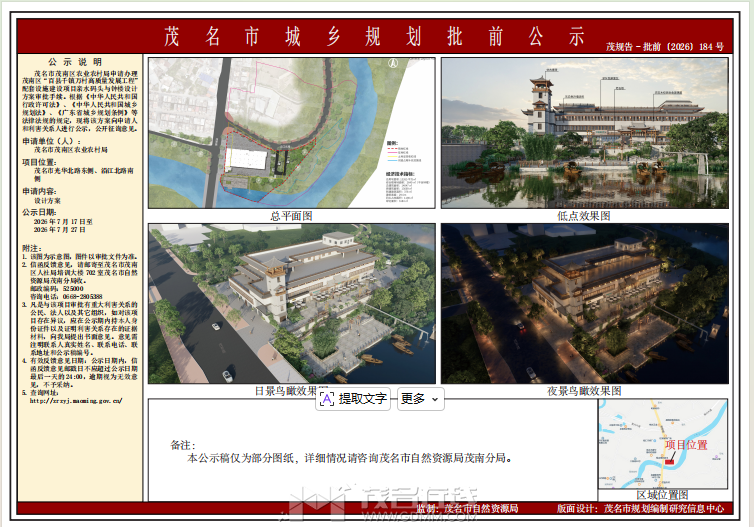Click the 总平面图 caption
Image resolution: width=754 pixels, height=527 pixels.
click(x=291, y=216)
